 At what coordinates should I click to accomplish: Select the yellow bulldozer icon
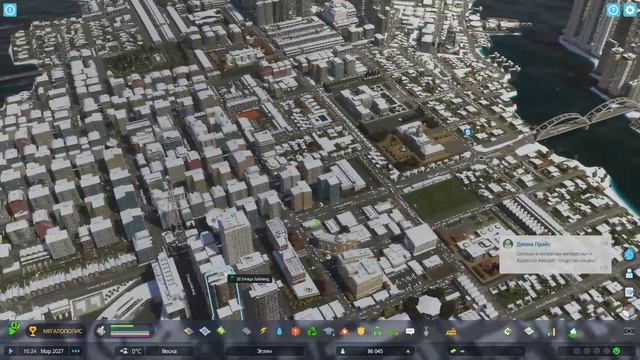pyautogui.click(x=451, y=331)
